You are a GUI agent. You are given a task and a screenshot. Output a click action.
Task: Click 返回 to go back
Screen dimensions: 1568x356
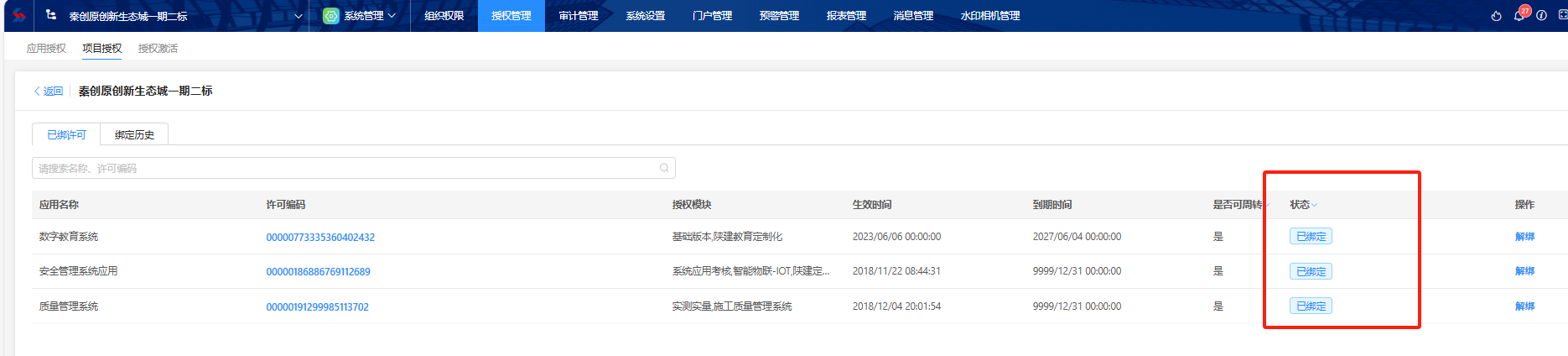click(x=49, y=91)
